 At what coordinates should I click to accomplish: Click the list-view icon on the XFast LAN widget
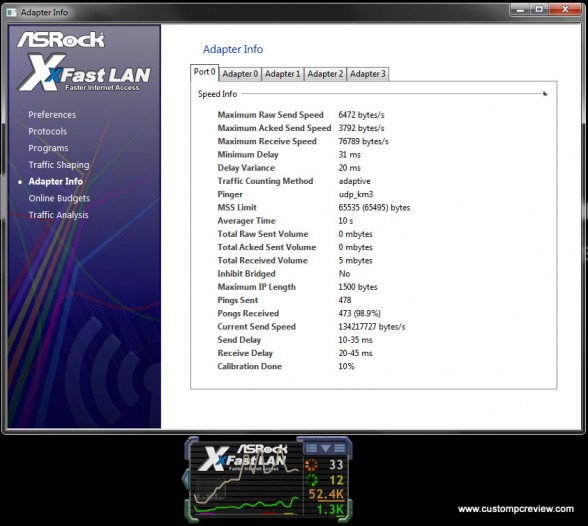pos(312,448)
